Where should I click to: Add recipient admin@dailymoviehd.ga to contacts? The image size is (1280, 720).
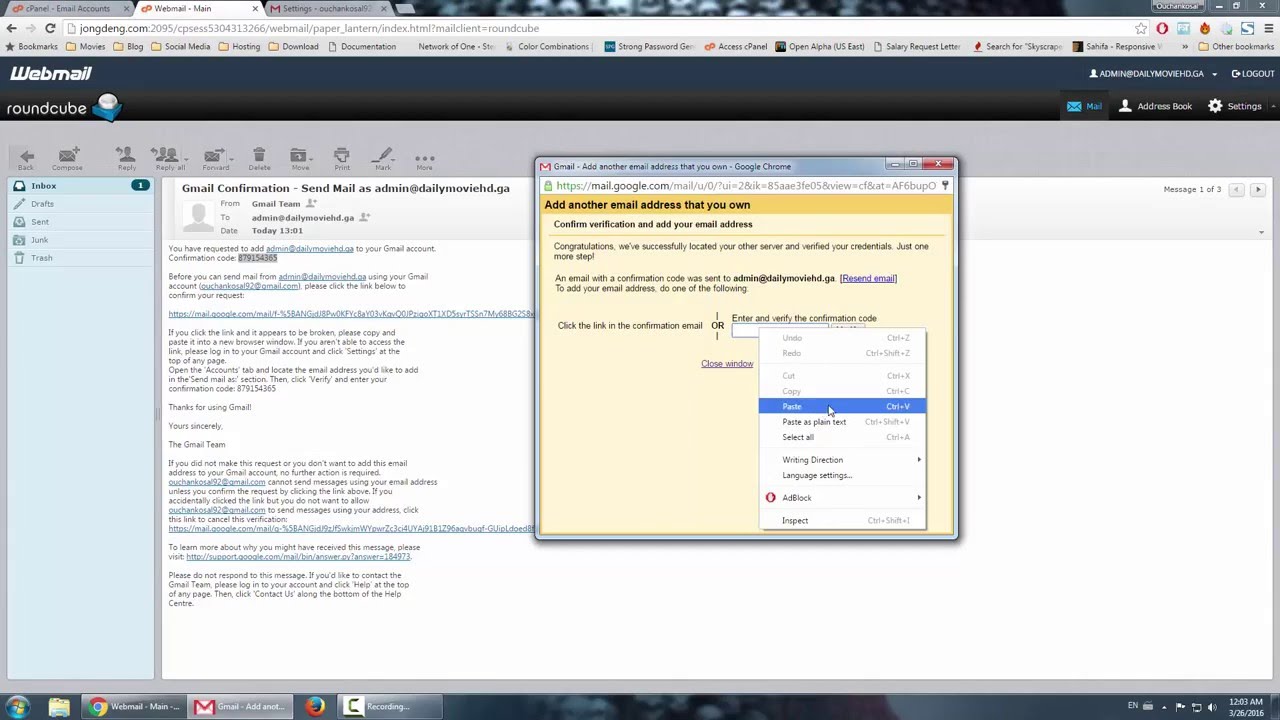[x=365, y=217]
